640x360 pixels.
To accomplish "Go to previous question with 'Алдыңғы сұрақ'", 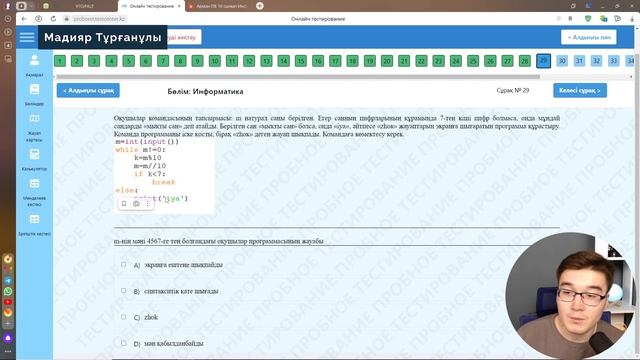I will 88,90.
